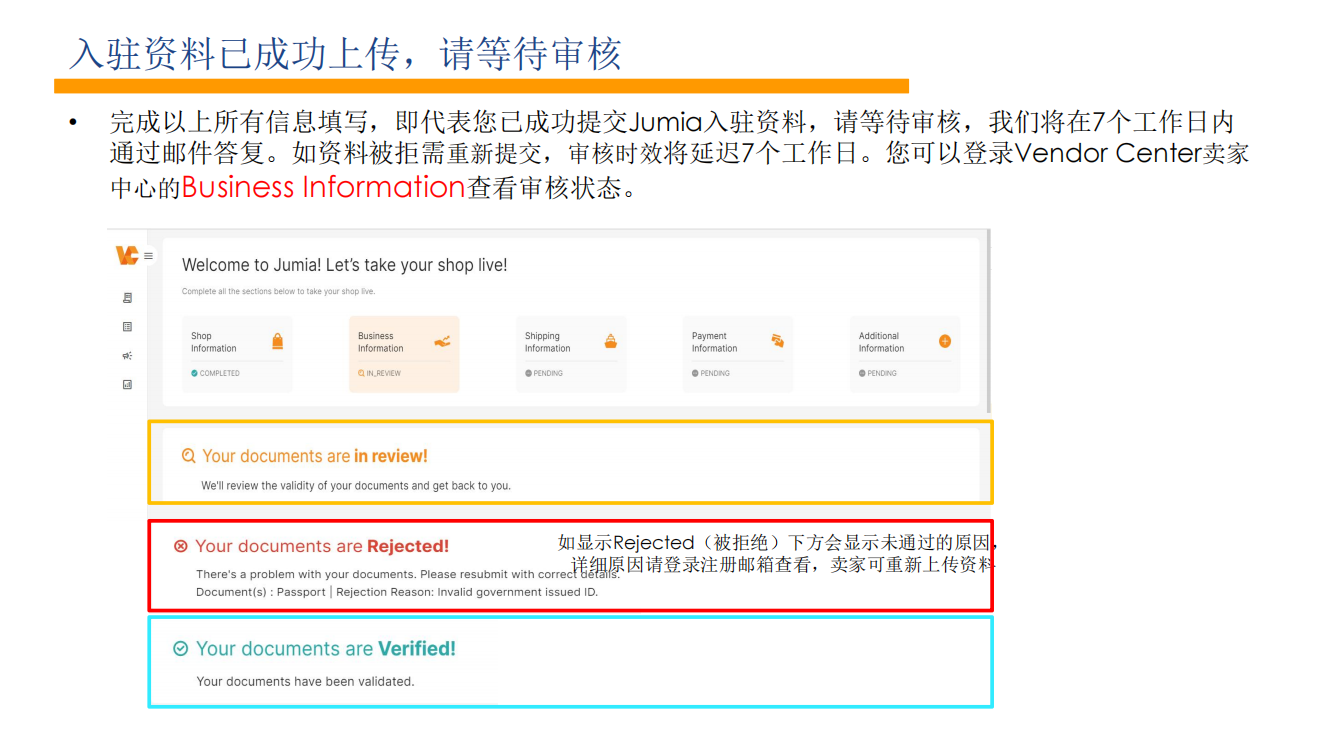
Task: Switch to the Business Information section
Action: click(x=403, y=352)
